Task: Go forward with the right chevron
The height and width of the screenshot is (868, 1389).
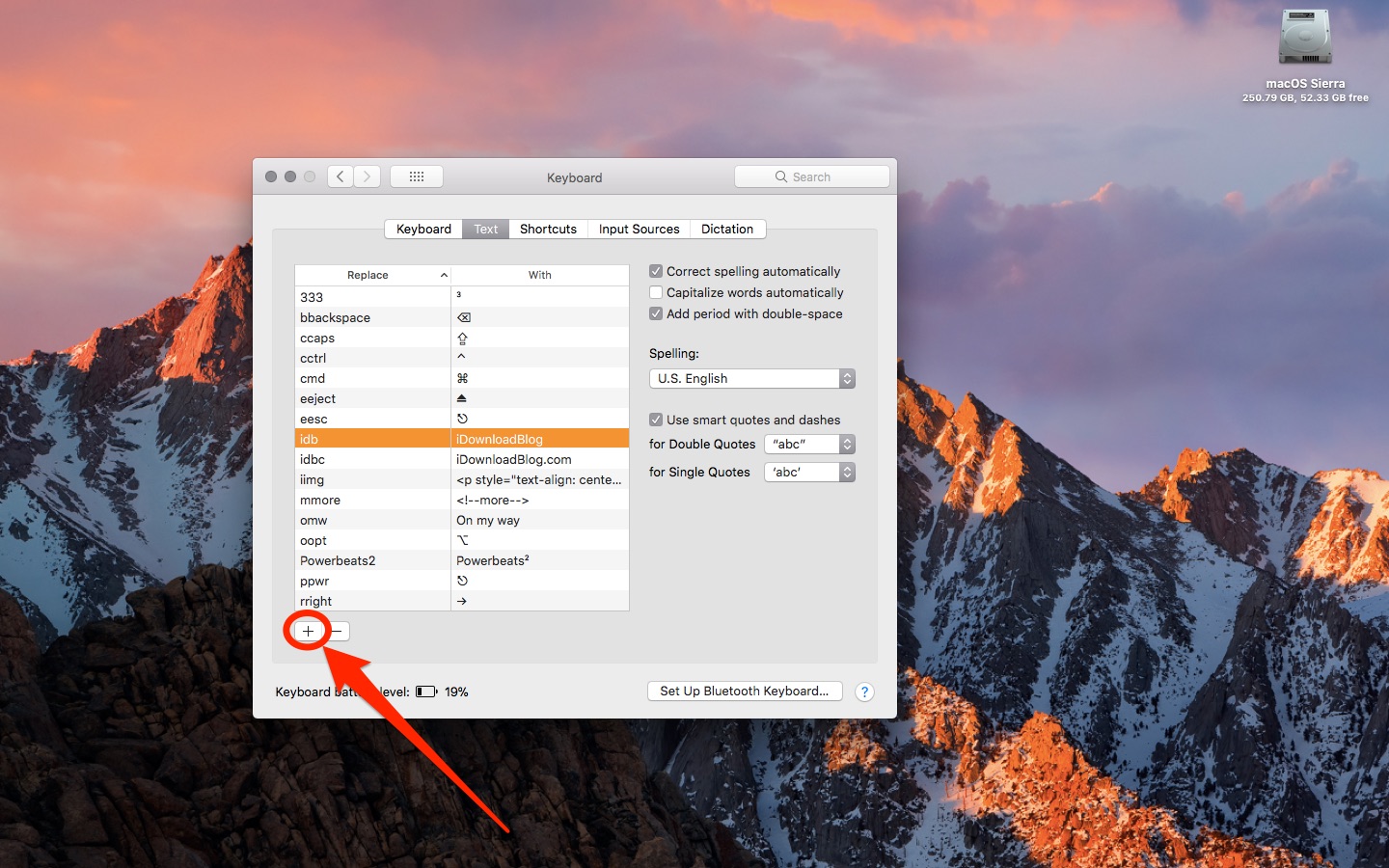Action: tap(367, 176)
